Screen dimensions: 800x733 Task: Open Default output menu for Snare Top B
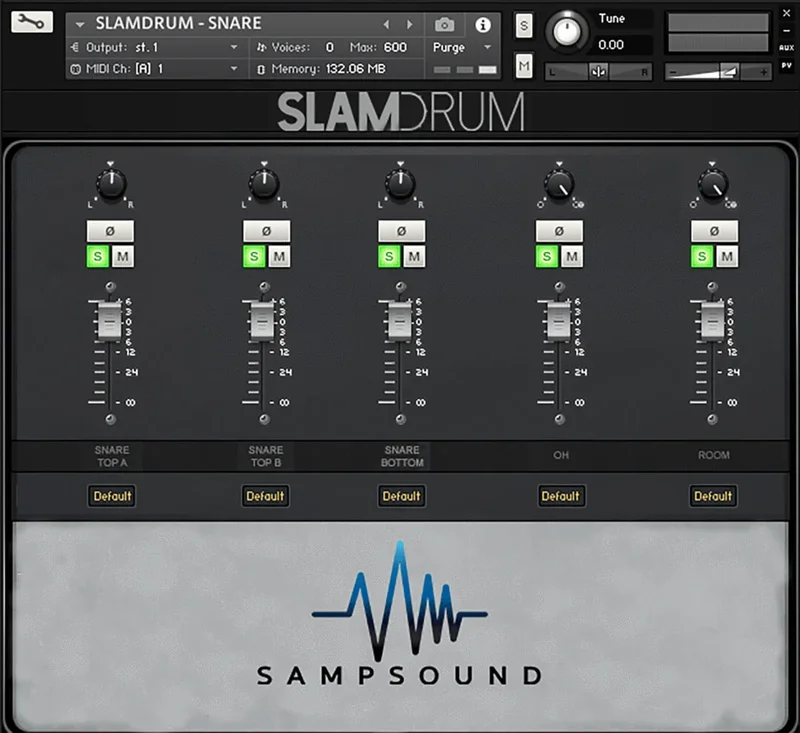point(265,496)
